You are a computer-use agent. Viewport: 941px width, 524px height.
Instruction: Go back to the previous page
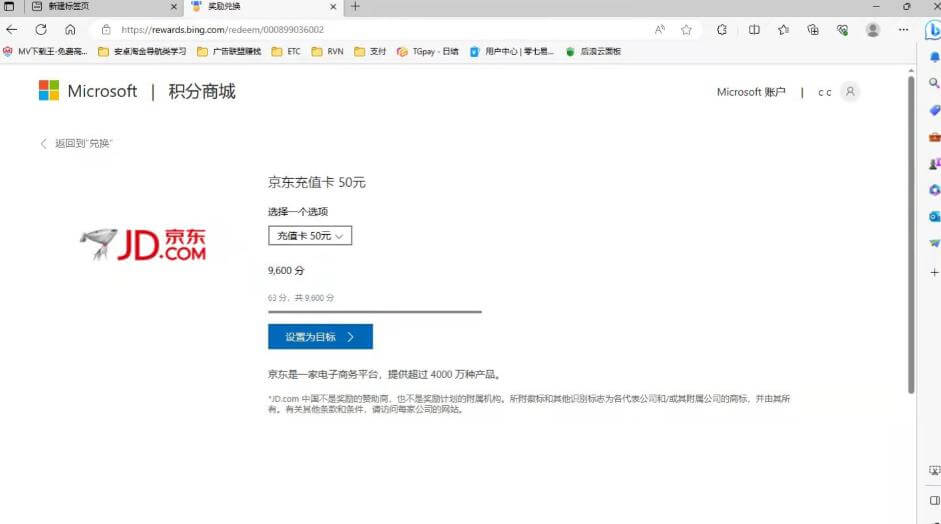pos(11,29)
